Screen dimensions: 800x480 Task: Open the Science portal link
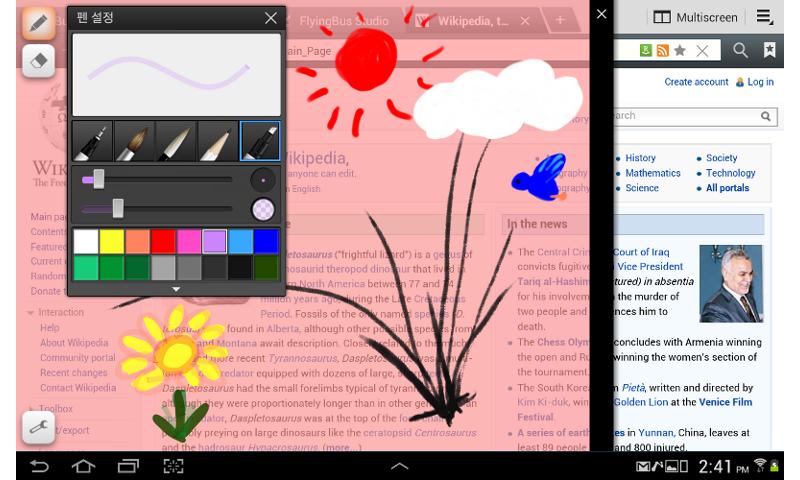coord(642,188)
